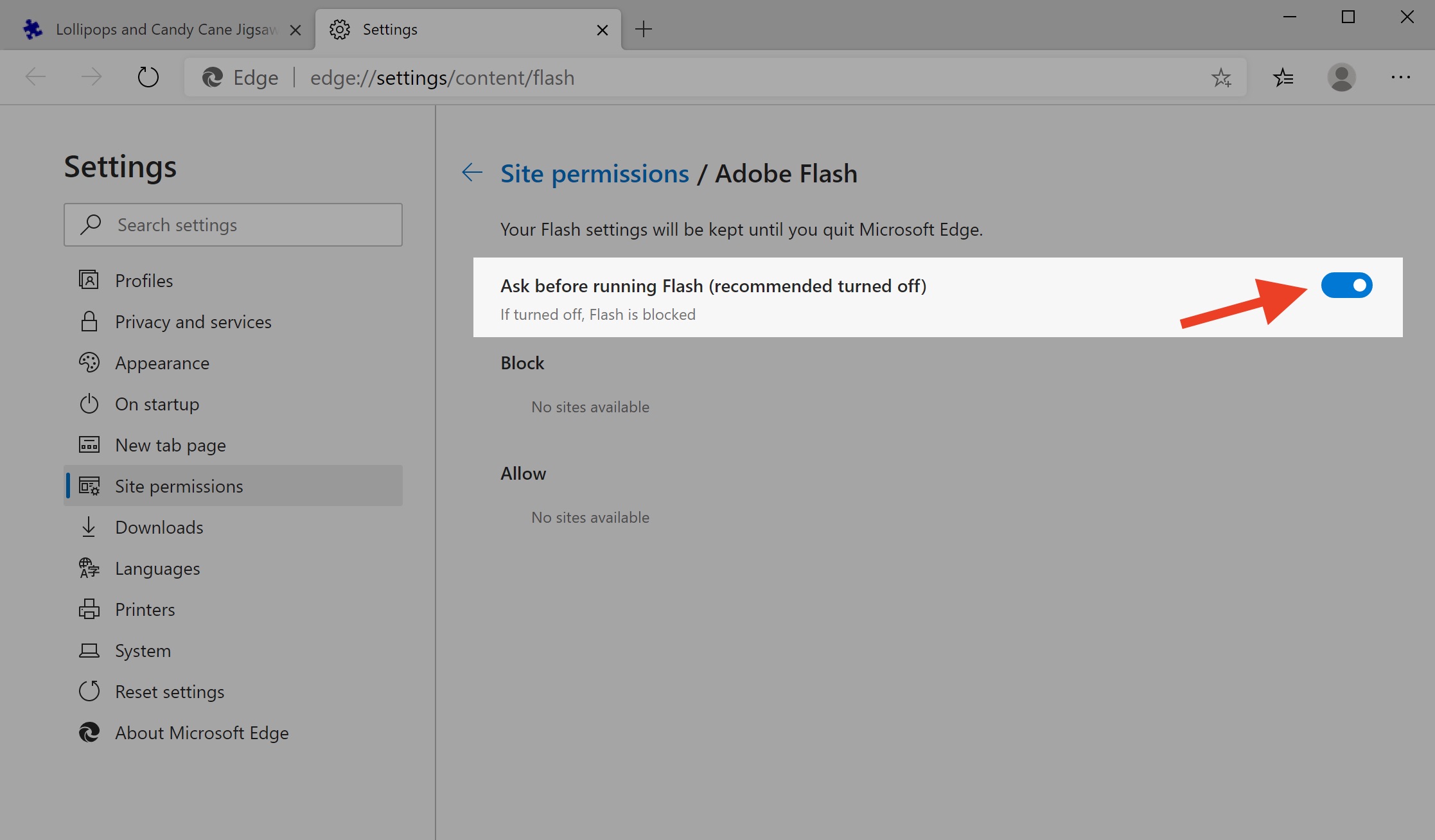Expand the Allow sites section
Viewport: 1435px width, 840px height.
coord(523,473)
